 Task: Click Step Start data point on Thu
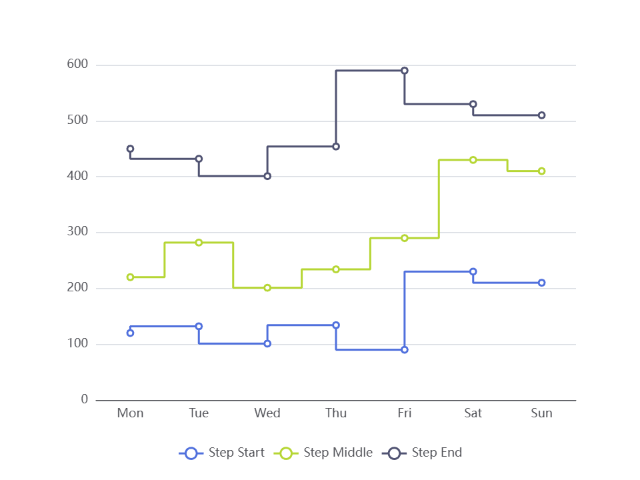tap(336, 325)
